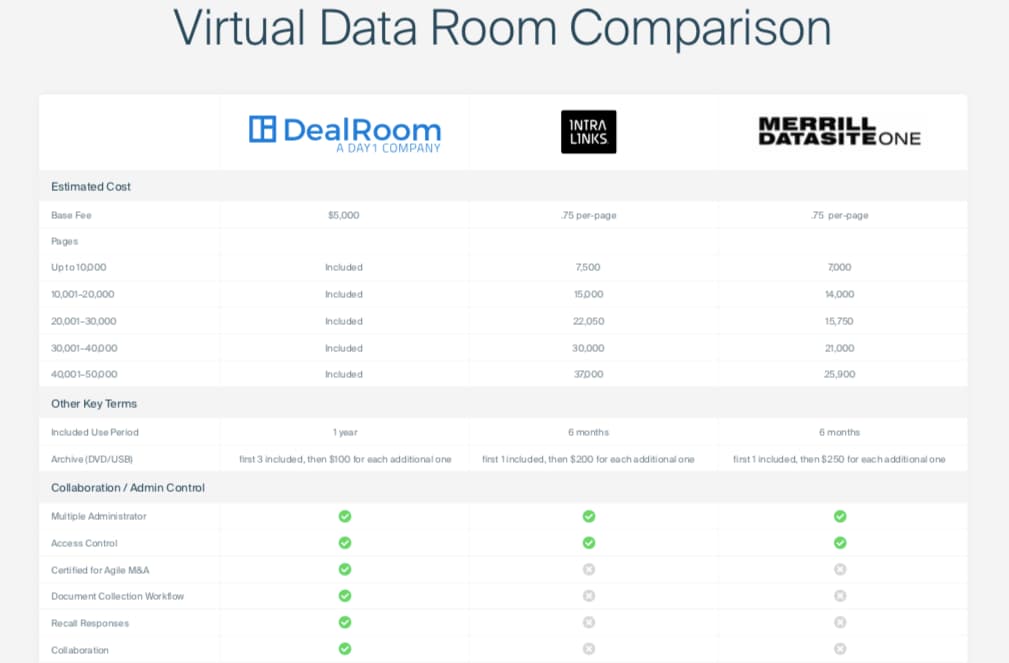Select the Other Key Terms section header
This screenshot has height=663, width=1009.
(94, 404)
